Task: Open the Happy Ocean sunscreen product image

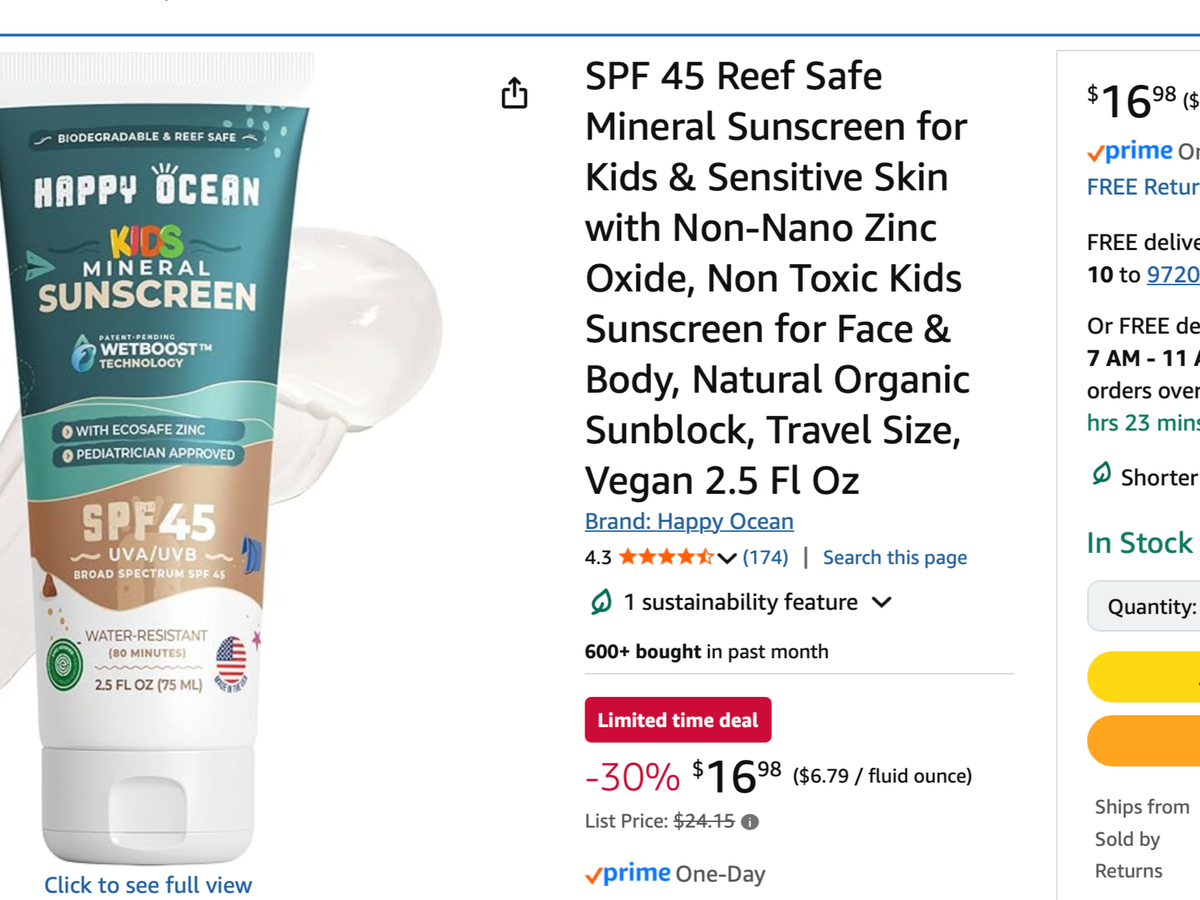Action: 150,450
